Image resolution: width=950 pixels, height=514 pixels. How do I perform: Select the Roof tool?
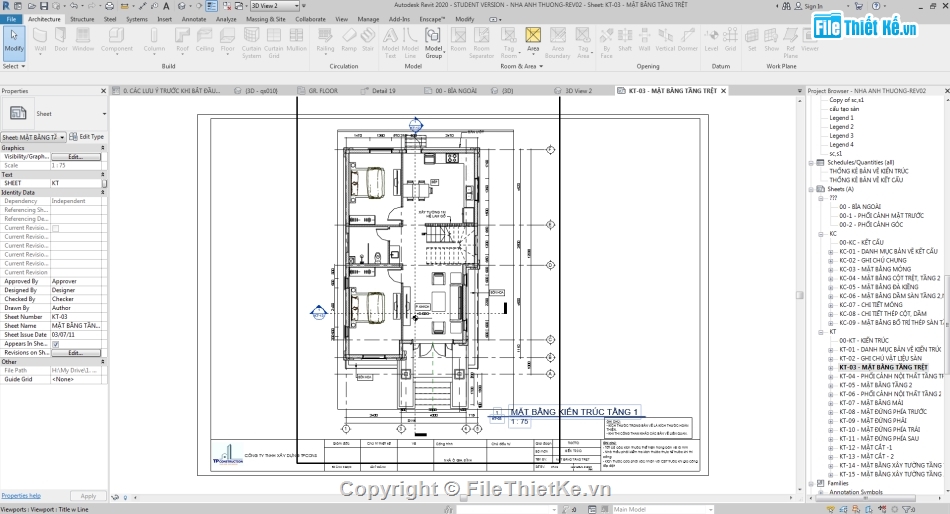click(x=182, y=41)
